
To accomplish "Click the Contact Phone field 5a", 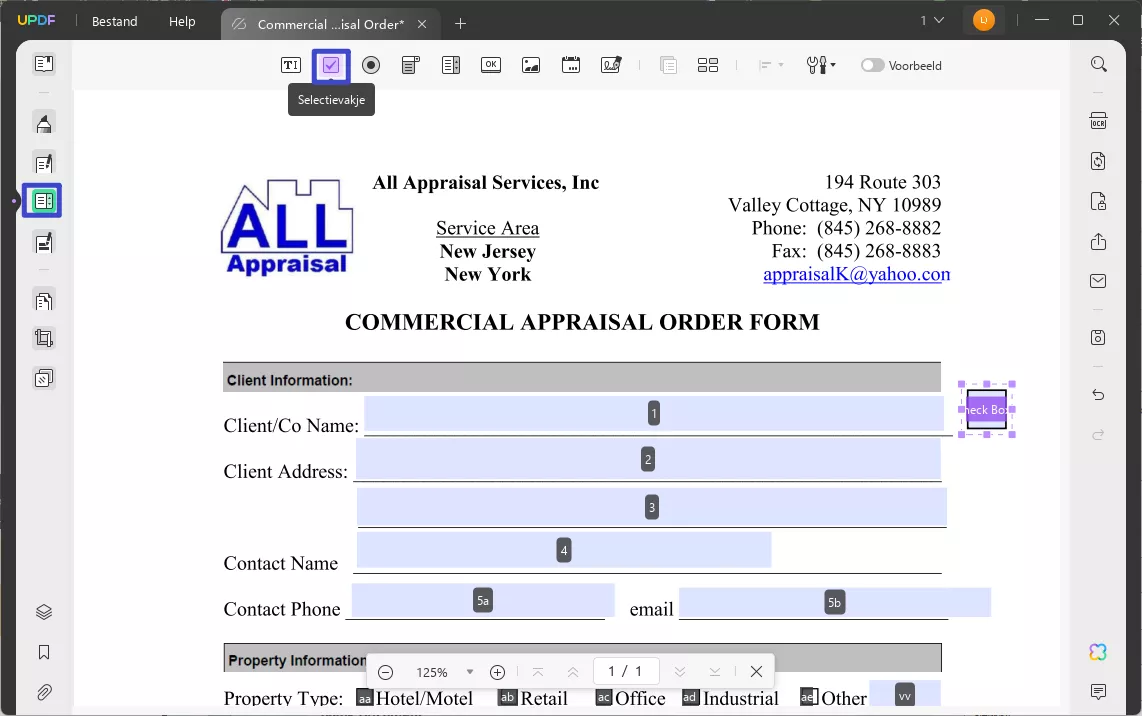I will point(483,600).
